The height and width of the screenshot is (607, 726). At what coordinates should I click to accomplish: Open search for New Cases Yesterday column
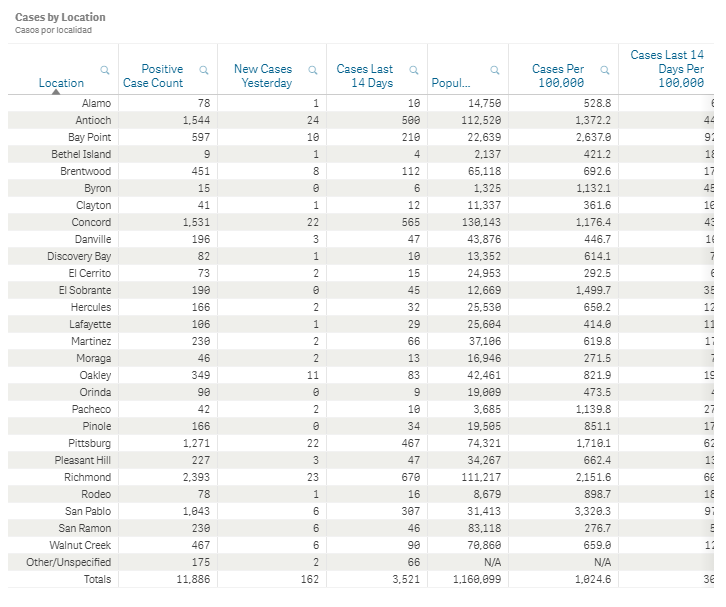point(313,70)
